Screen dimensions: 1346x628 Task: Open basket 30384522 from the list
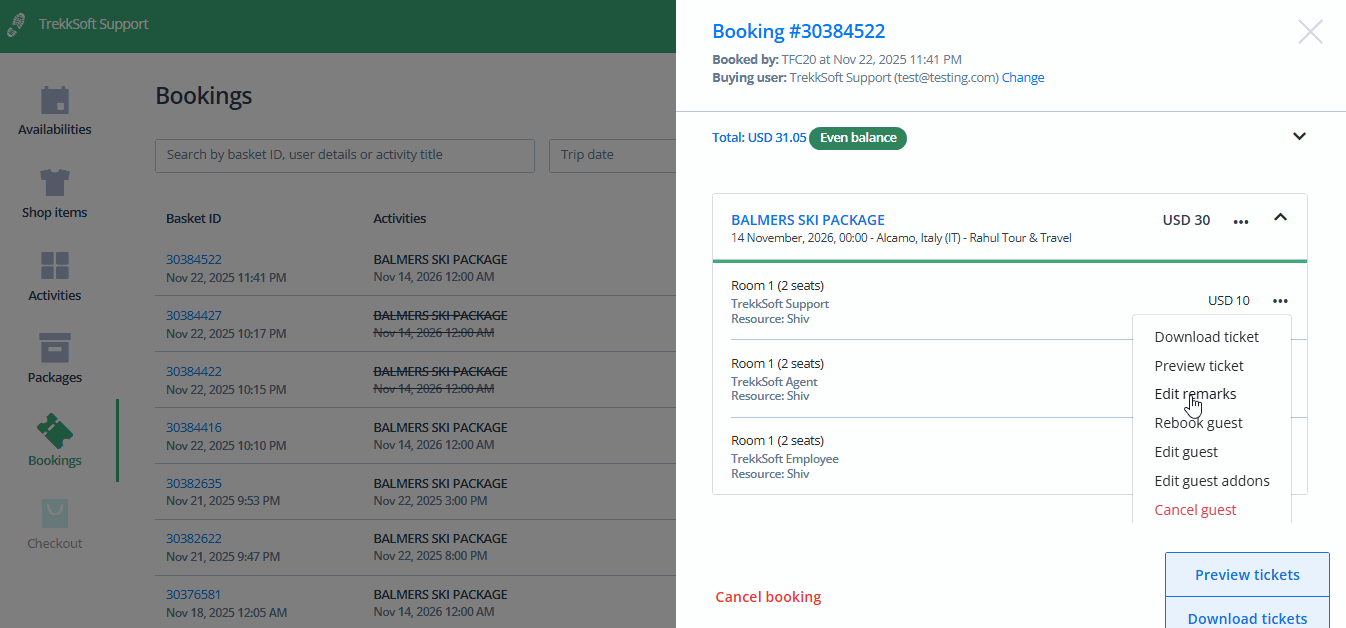coord(194,258)
